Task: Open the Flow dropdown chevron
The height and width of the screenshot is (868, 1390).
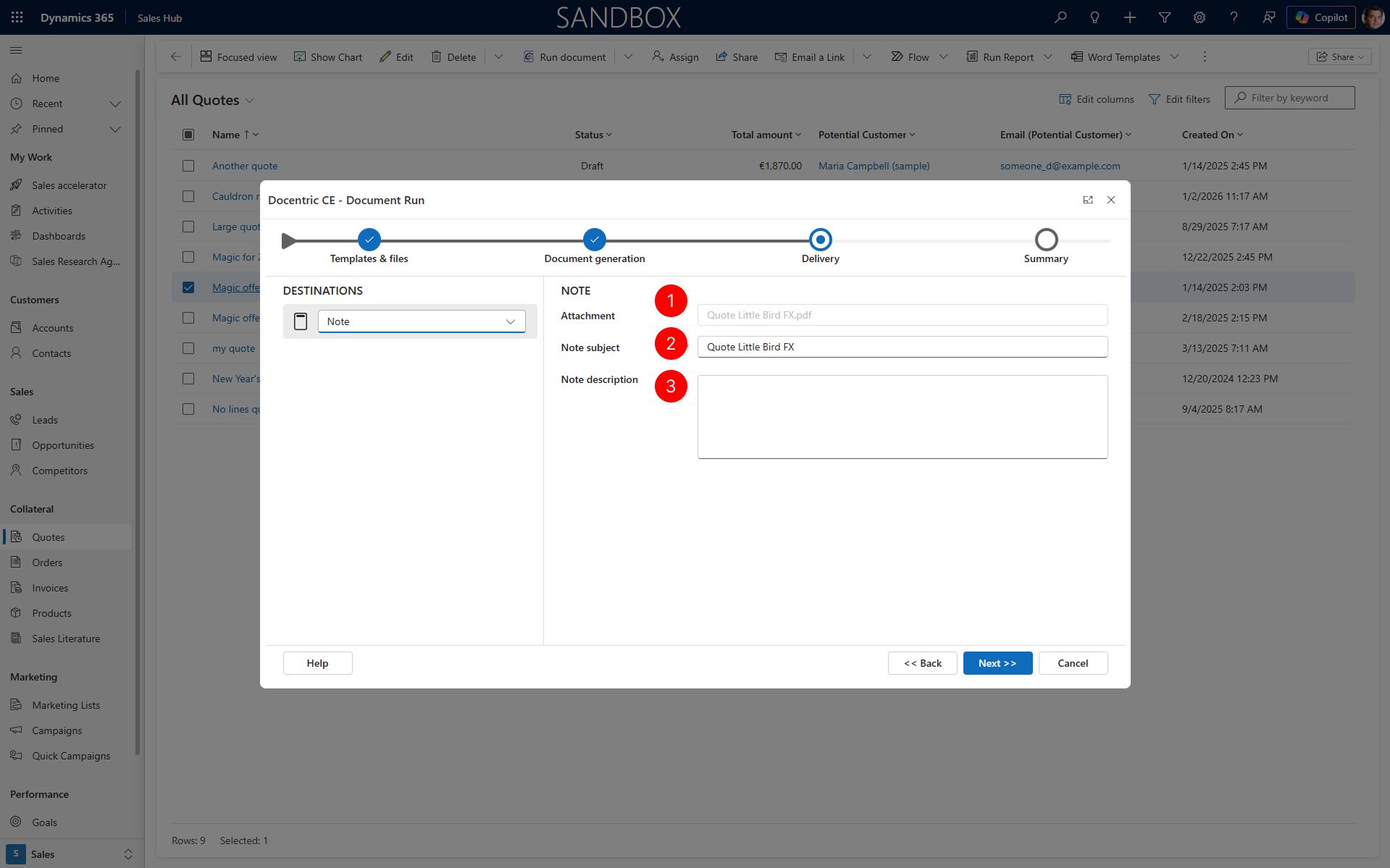Action: [943, 56]
